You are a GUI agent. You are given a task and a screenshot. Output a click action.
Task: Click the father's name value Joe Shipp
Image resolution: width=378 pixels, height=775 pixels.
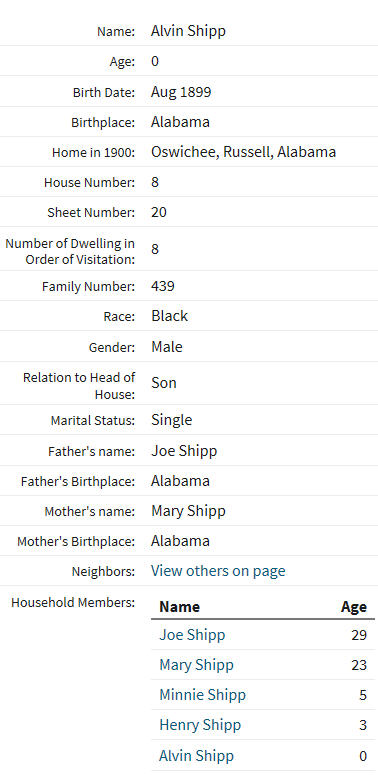click(x=184, y=451)
